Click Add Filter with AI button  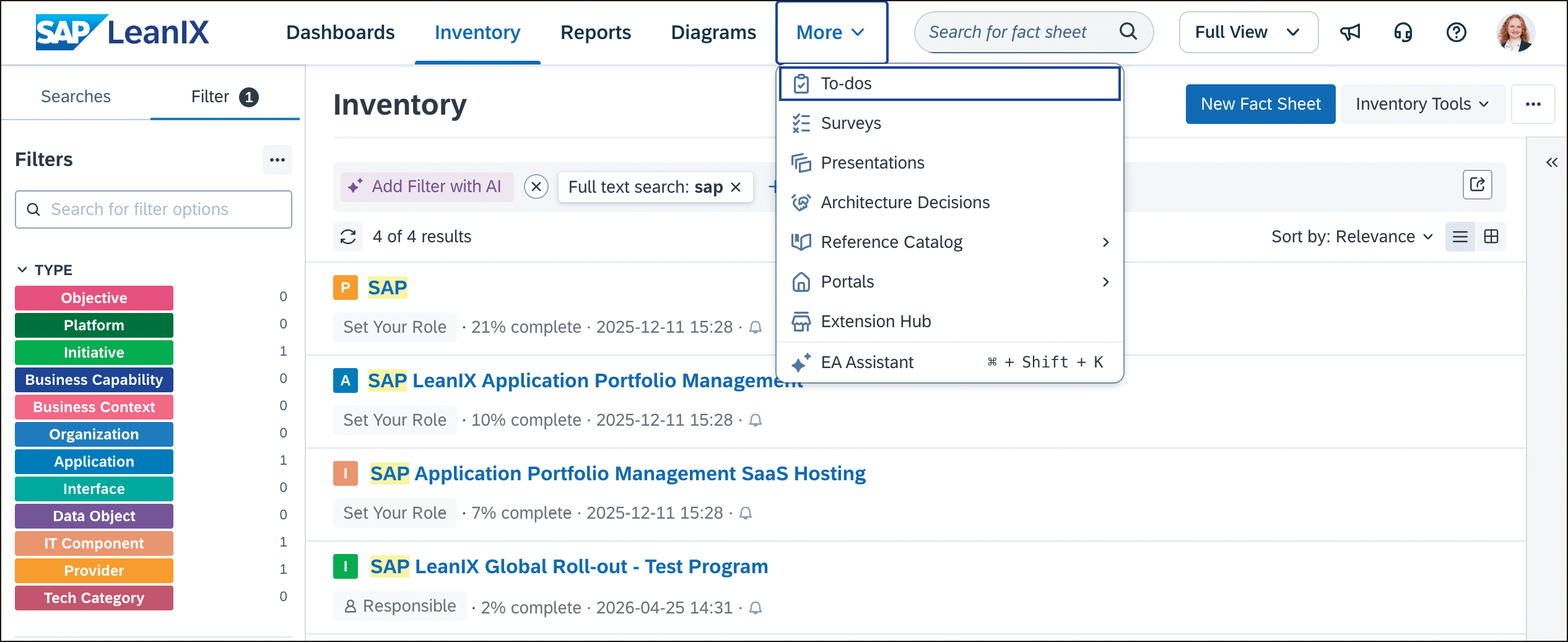pos(427,187)
